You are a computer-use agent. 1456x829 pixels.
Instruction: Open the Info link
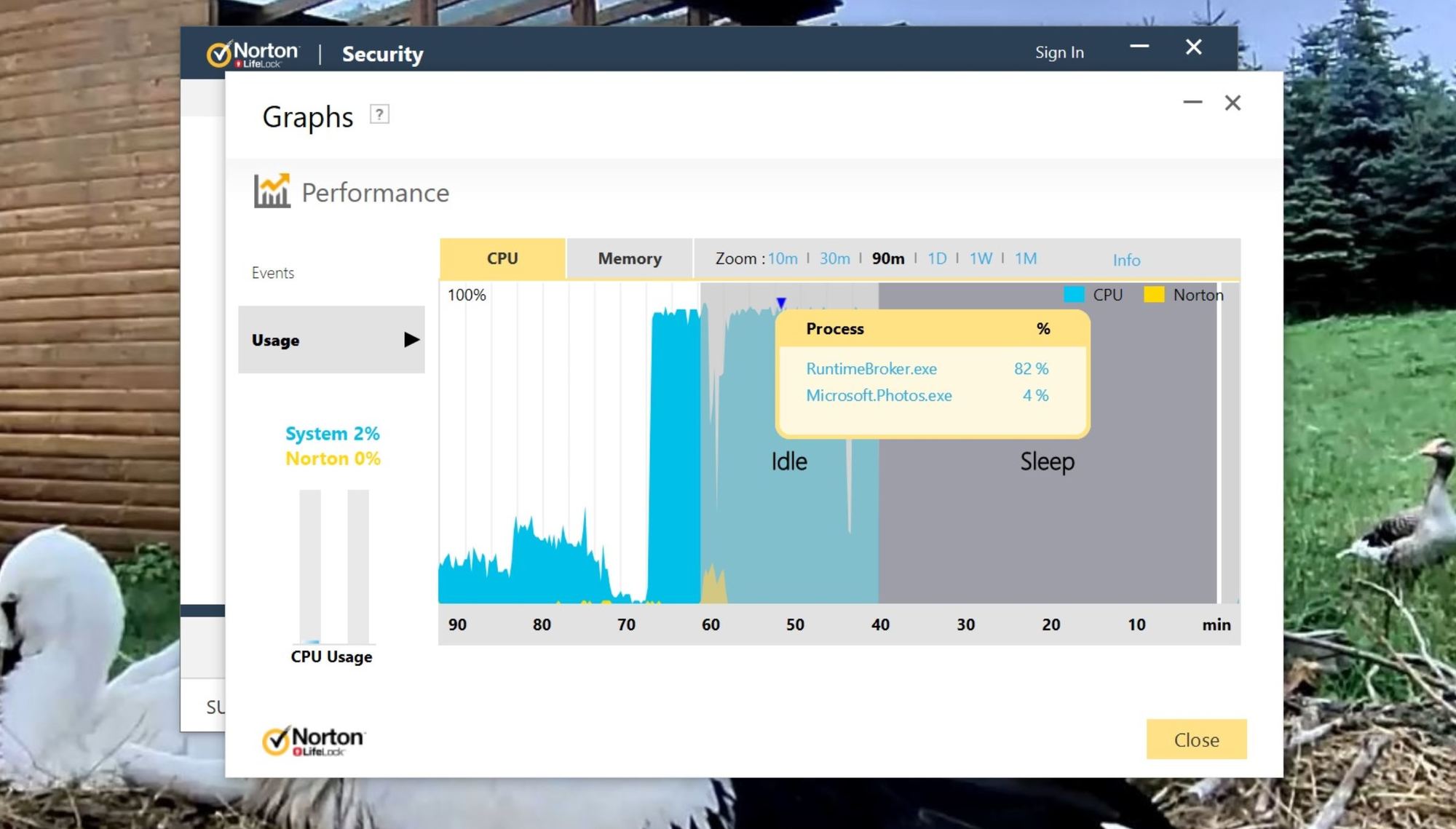[1126, 260]
